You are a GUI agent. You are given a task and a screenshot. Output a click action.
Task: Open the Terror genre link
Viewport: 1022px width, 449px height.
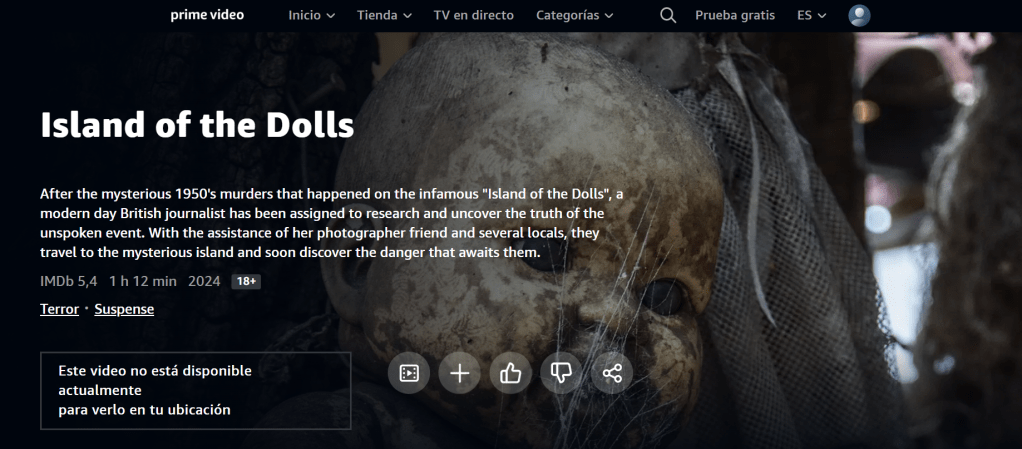pyautogui.click(x=59, y=309)
